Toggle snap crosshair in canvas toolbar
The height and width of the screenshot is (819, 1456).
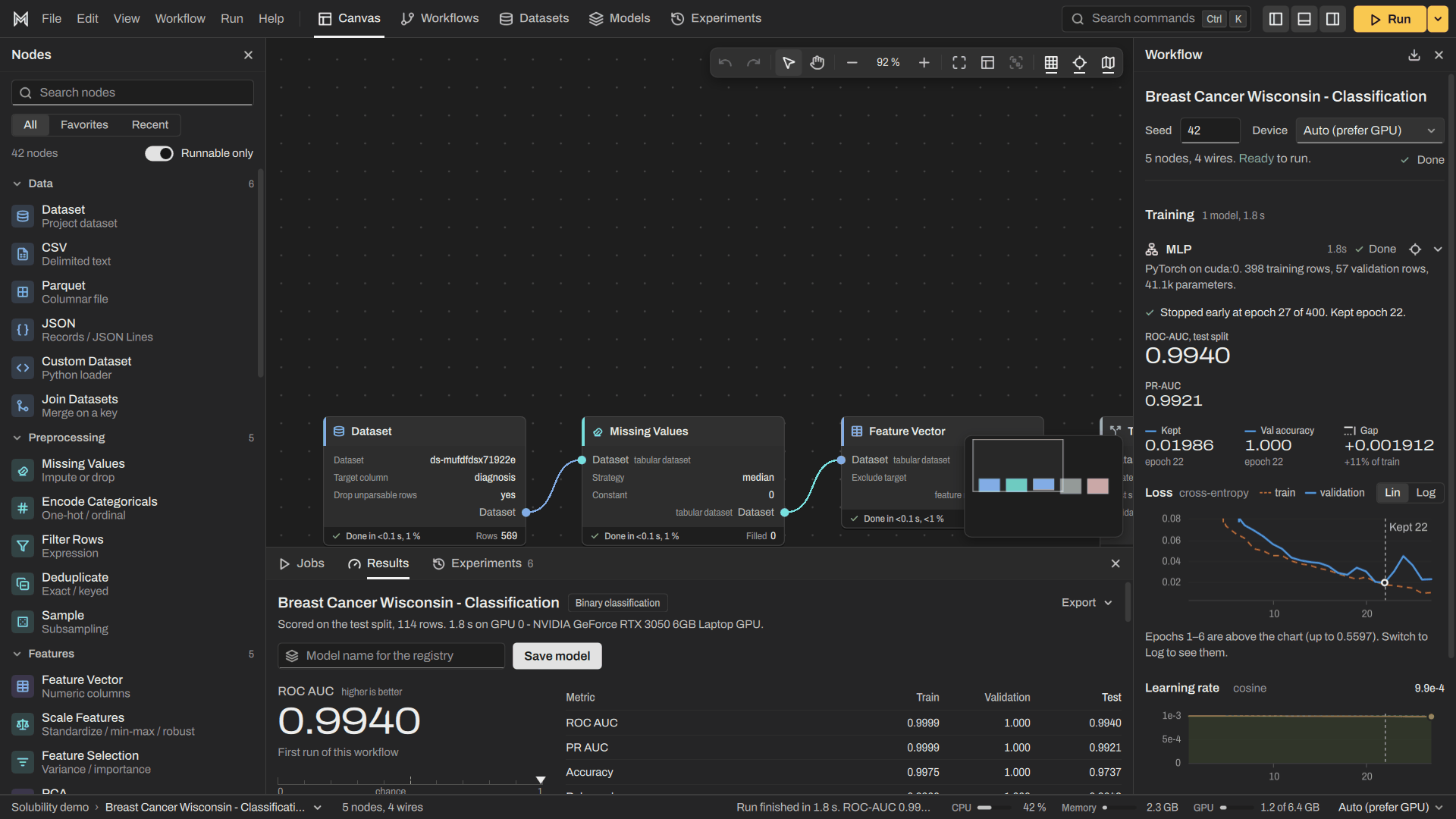[x=1079, y=63]
